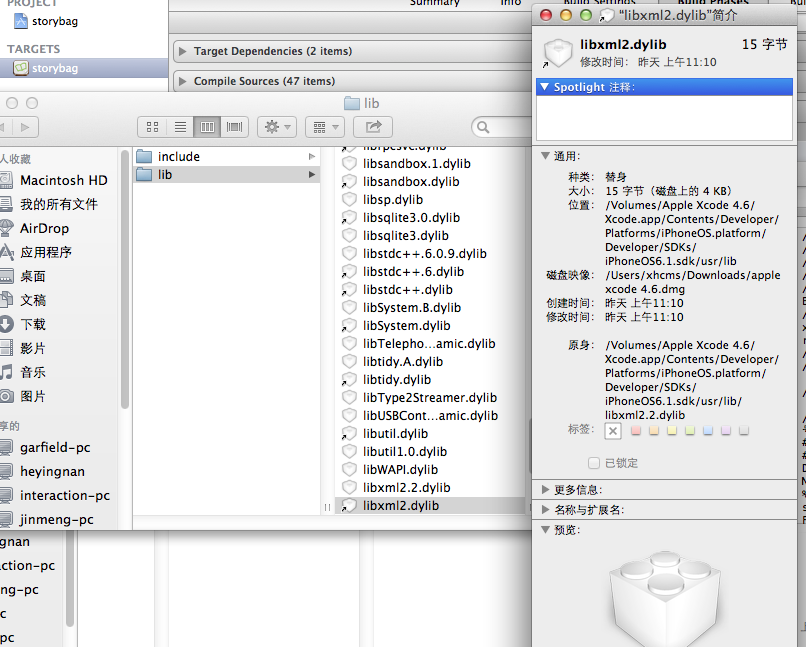
Task: Click the Share toolbar button in Finder
Action: click(x=373, y=127)
